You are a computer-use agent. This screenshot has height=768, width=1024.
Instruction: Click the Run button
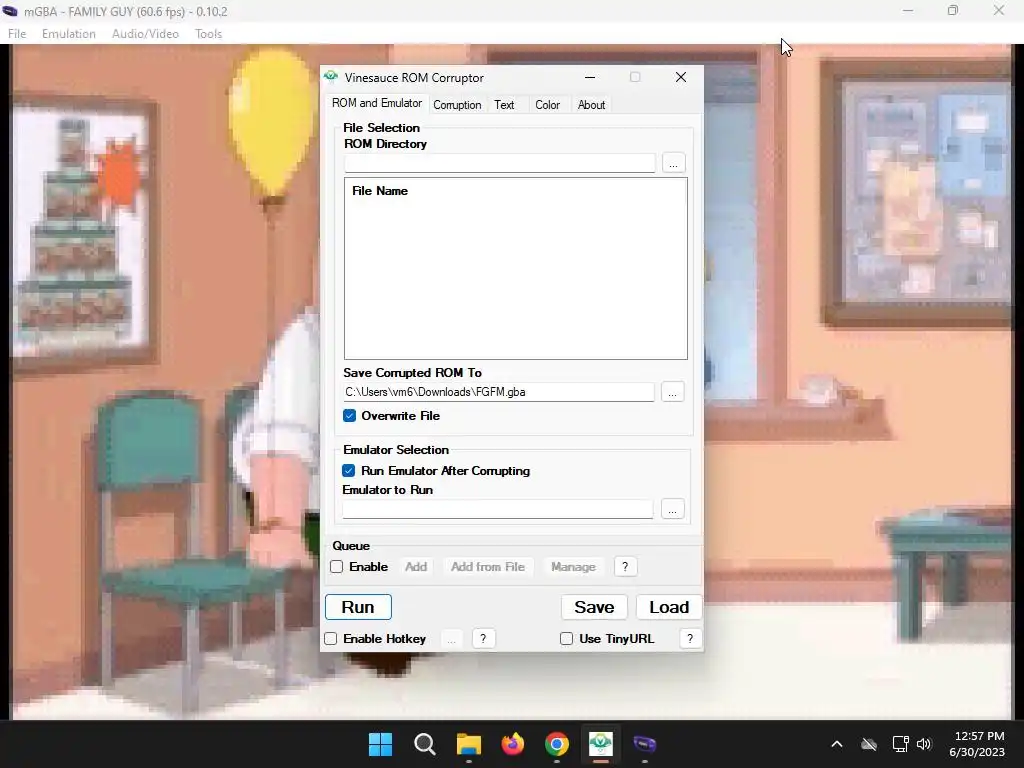tap(358, 607)
